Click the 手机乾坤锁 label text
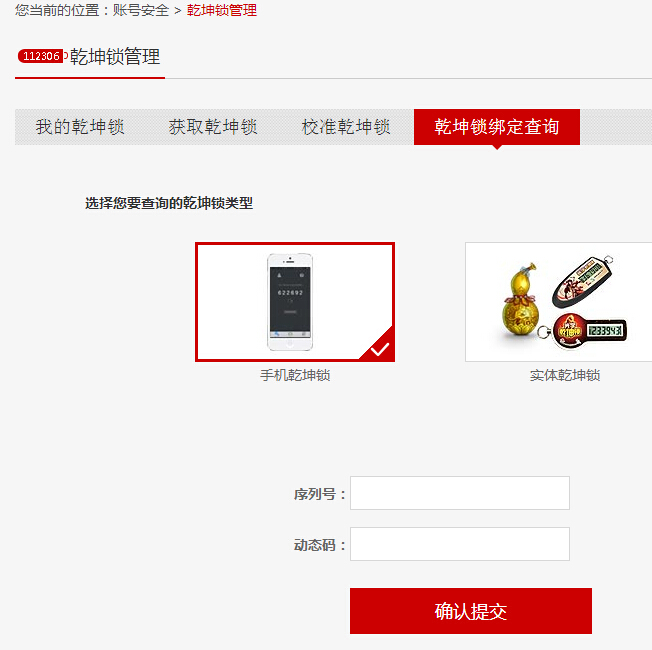 tap(295, 375)
